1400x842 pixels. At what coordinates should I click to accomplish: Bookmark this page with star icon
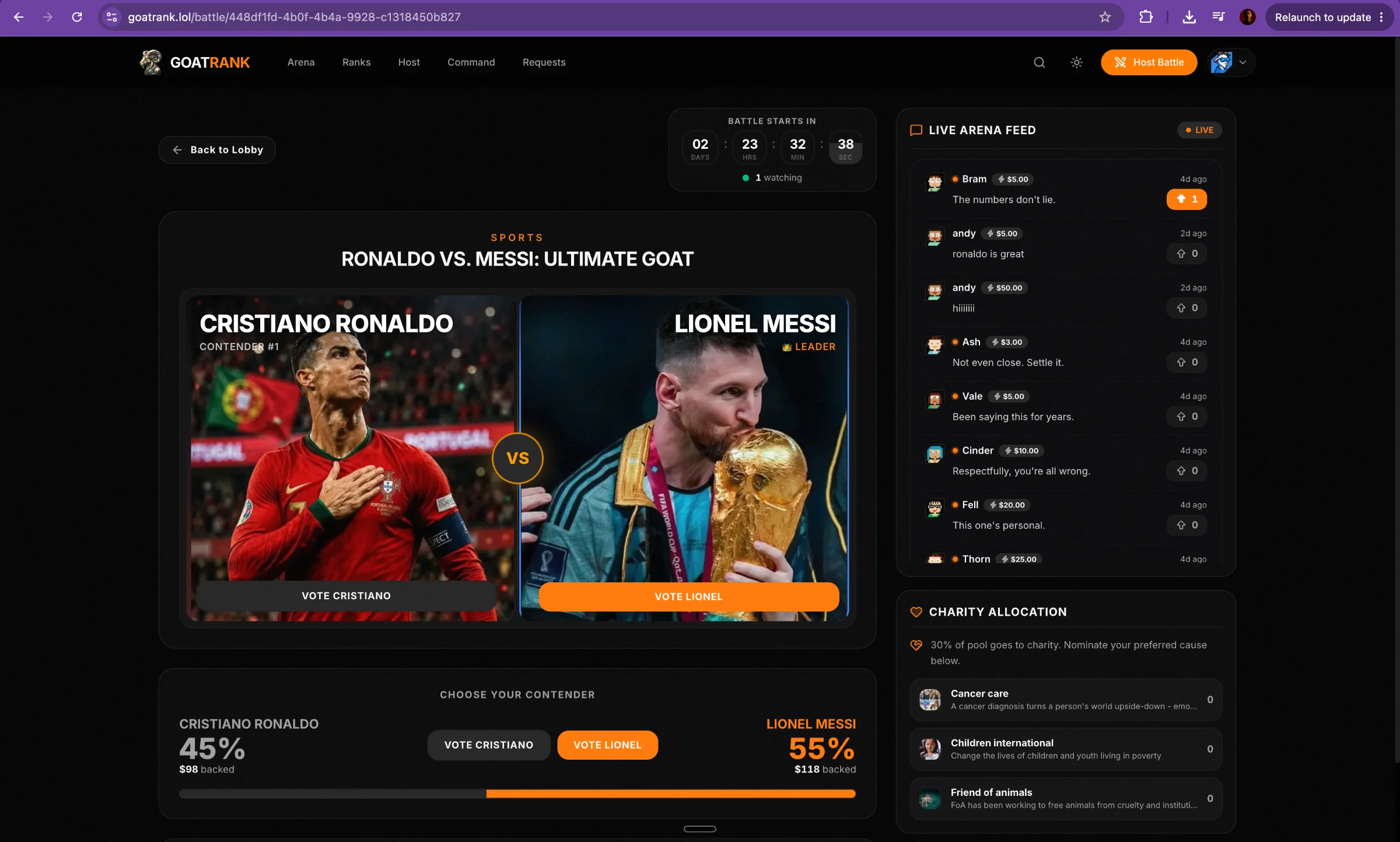pos(1105,17)
